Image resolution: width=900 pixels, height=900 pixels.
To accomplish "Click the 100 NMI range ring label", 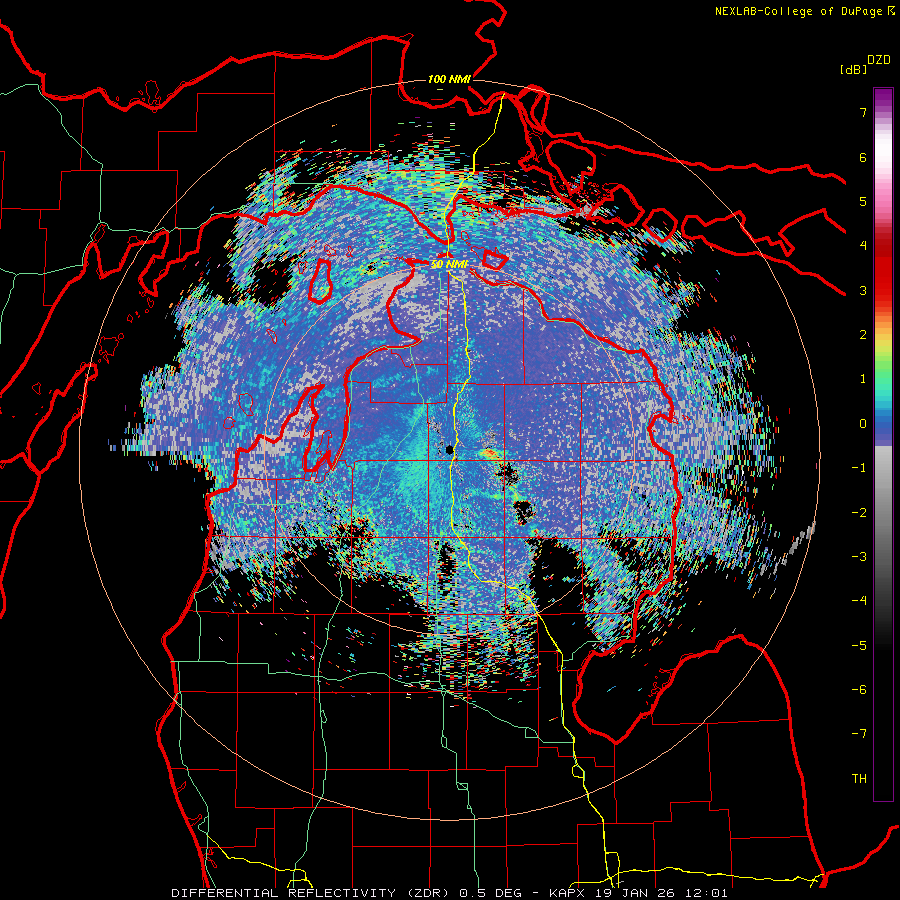I will [x=449, y=79].
